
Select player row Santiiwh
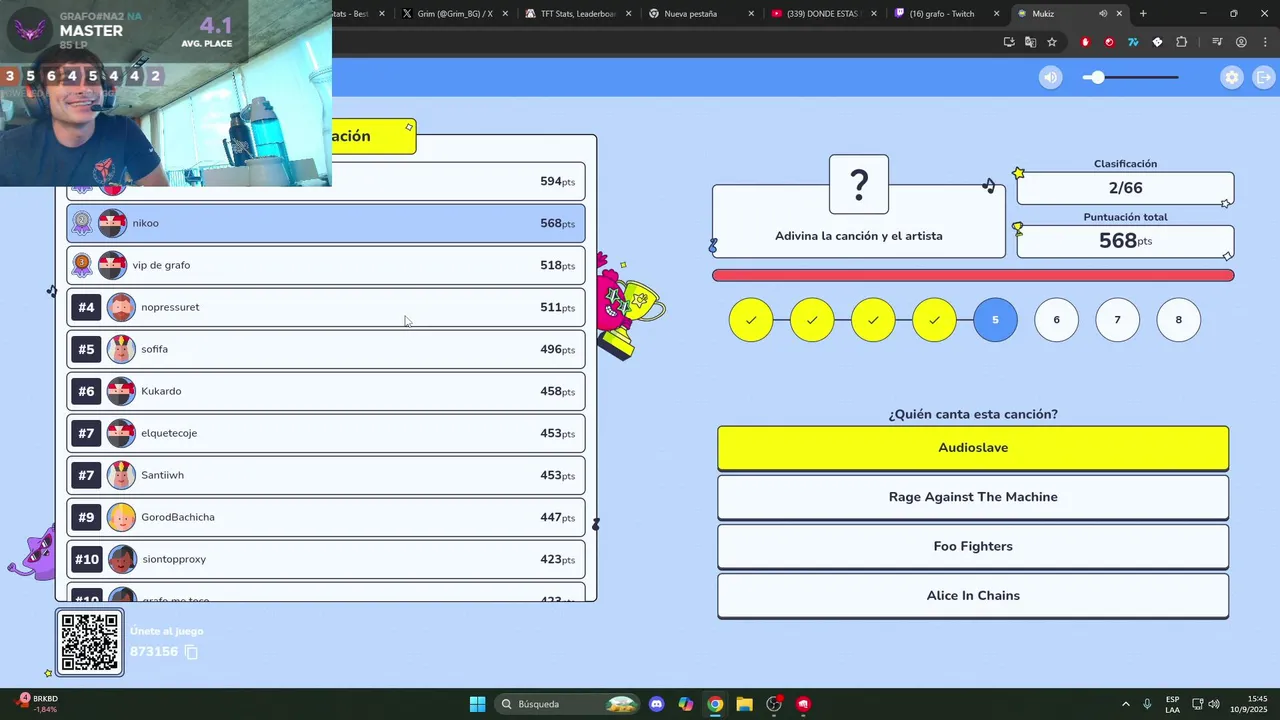point(326,475)
